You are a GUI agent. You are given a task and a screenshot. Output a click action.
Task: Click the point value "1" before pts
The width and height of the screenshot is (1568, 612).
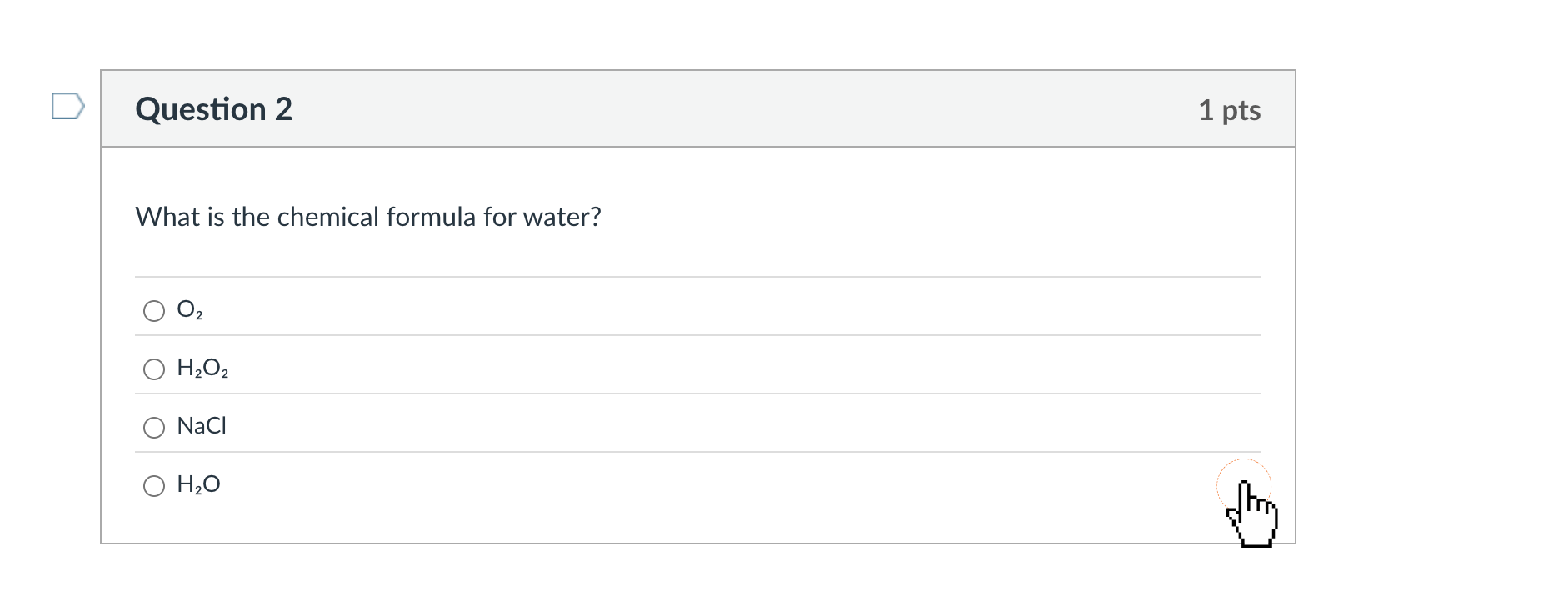1206,110
